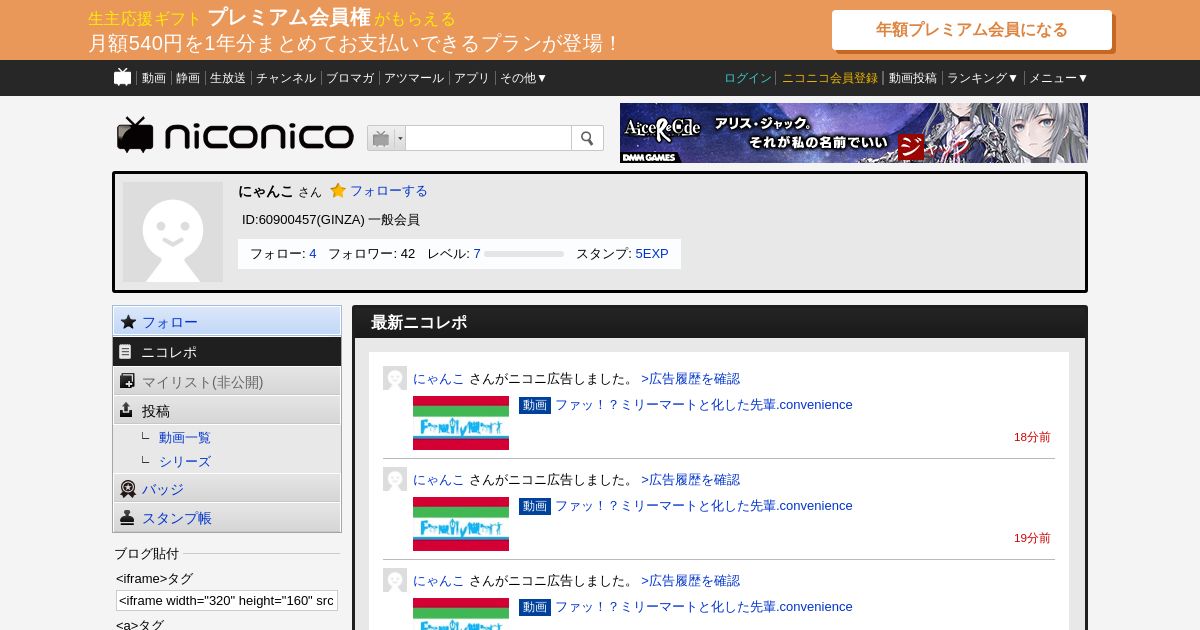Image resolution: width=1200 pixels, height=630 pixels.
Task: Open search target dropdown next to search box
Action: [x=386, y=138]
